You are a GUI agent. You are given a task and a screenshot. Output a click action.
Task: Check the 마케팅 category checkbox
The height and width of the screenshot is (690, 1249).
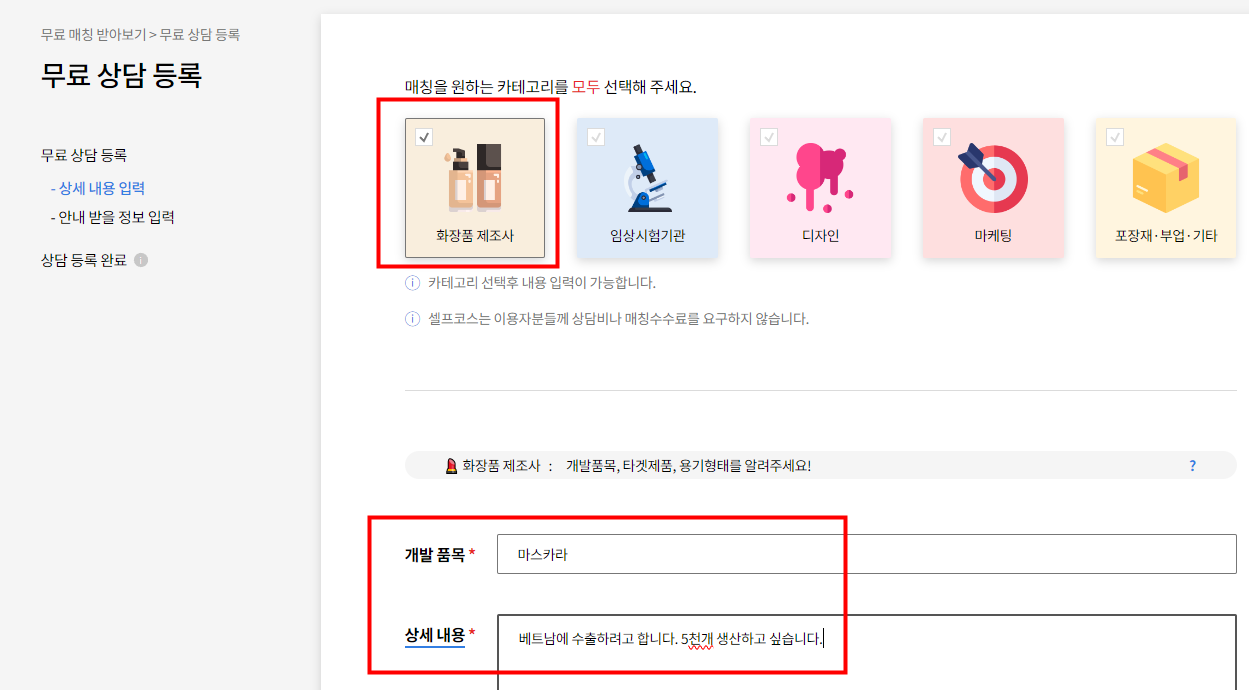pyautogui.click(x=941, y=137)
